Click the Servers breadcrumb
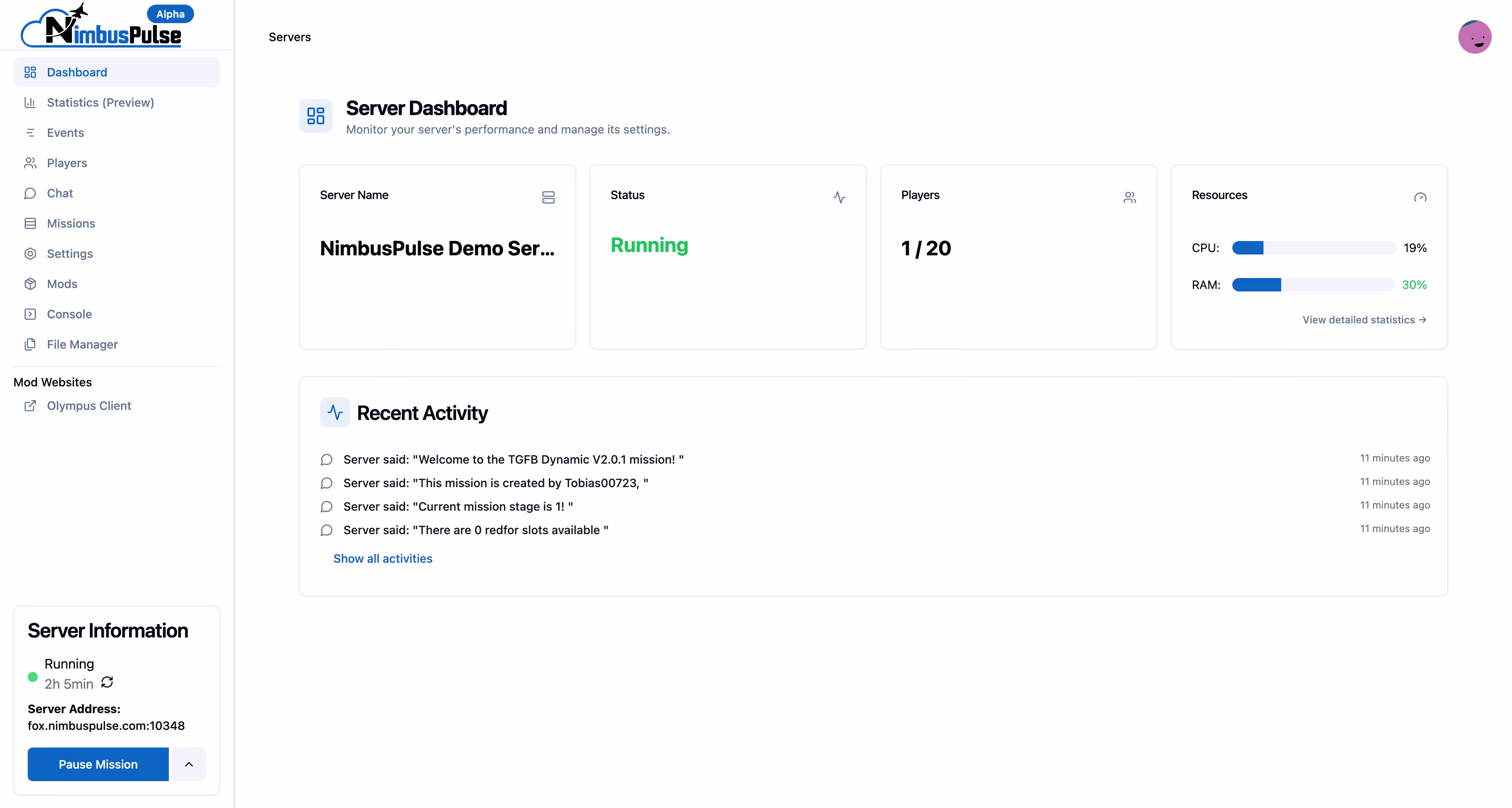The height and width of the screenshot is (808, 1512). (x=290, y=37)
